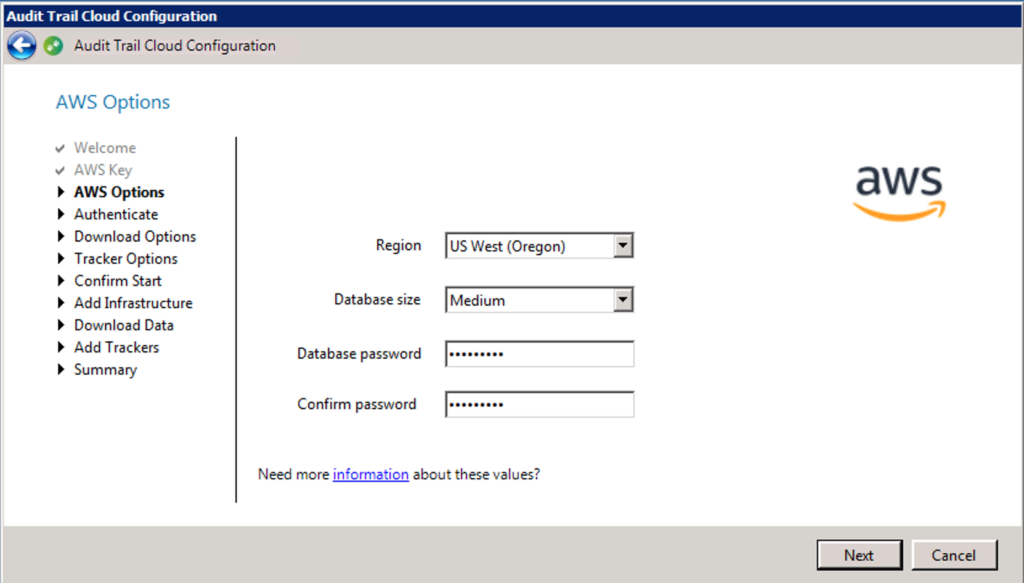This screenshot has width=1024, height=583.
Task: Click the US West (Oregon) region value
Action: 507,246
